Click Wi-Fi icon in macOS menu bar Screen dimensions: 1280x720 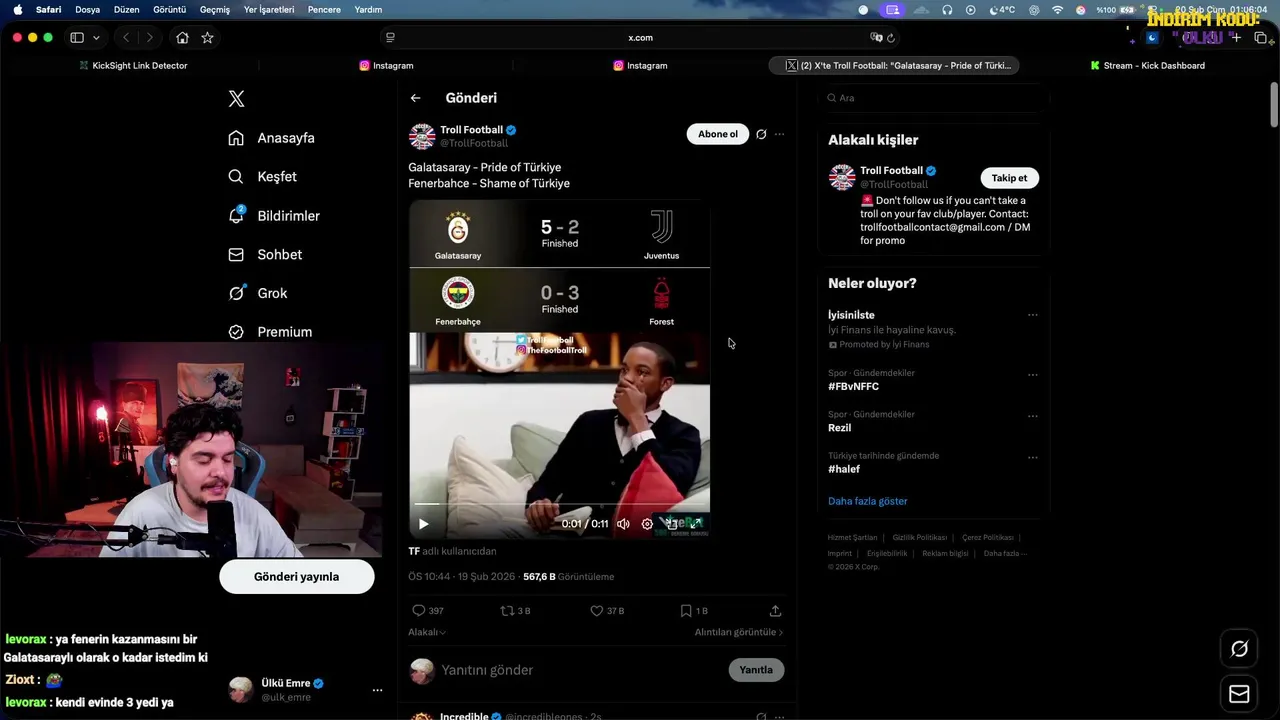pos(1057,9)
